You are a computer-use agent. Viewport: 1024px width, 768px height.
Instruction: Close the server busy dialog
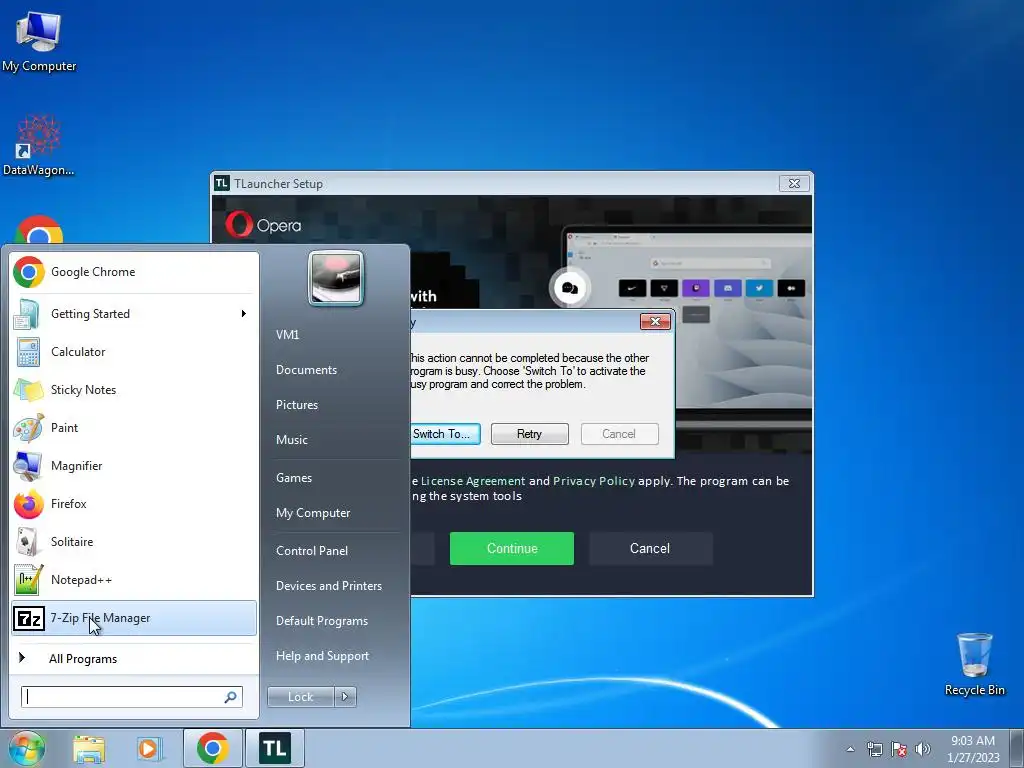click(655, 321)
